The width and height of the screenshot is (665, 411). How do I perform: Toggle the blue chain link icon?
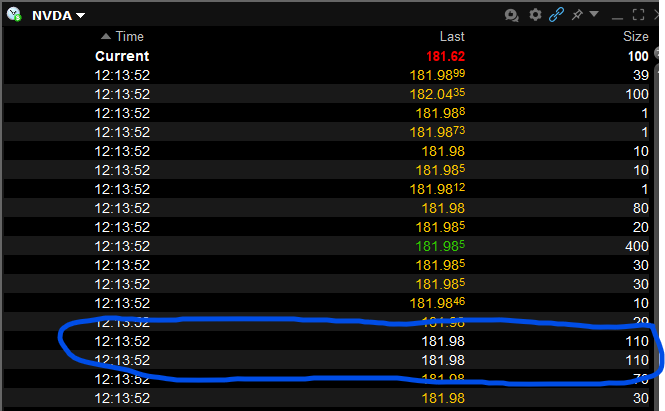555,15
